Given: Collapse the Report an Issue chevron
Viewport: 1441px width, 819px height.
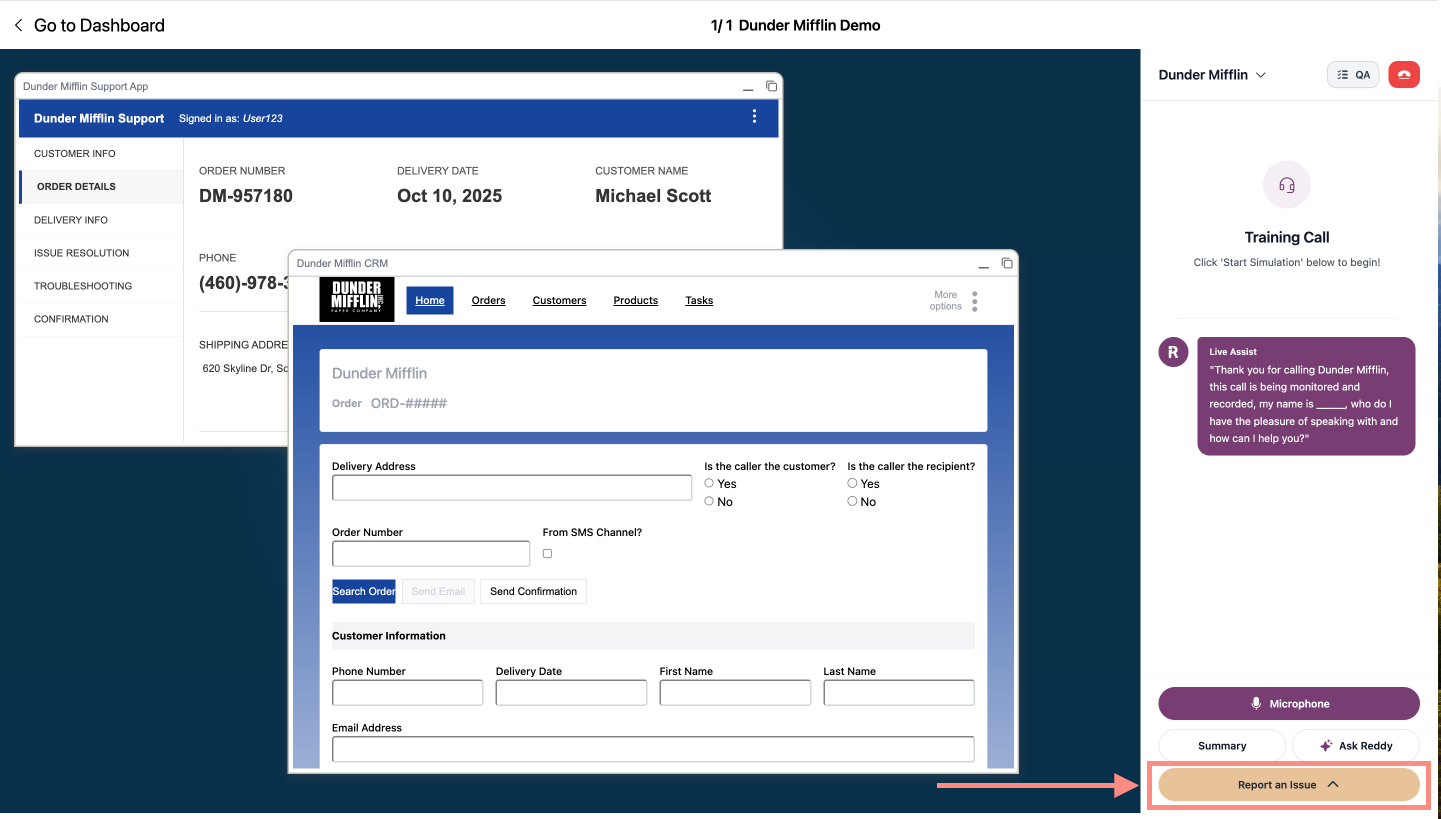Looking at the screenshot, I should tap(1331, 785).
